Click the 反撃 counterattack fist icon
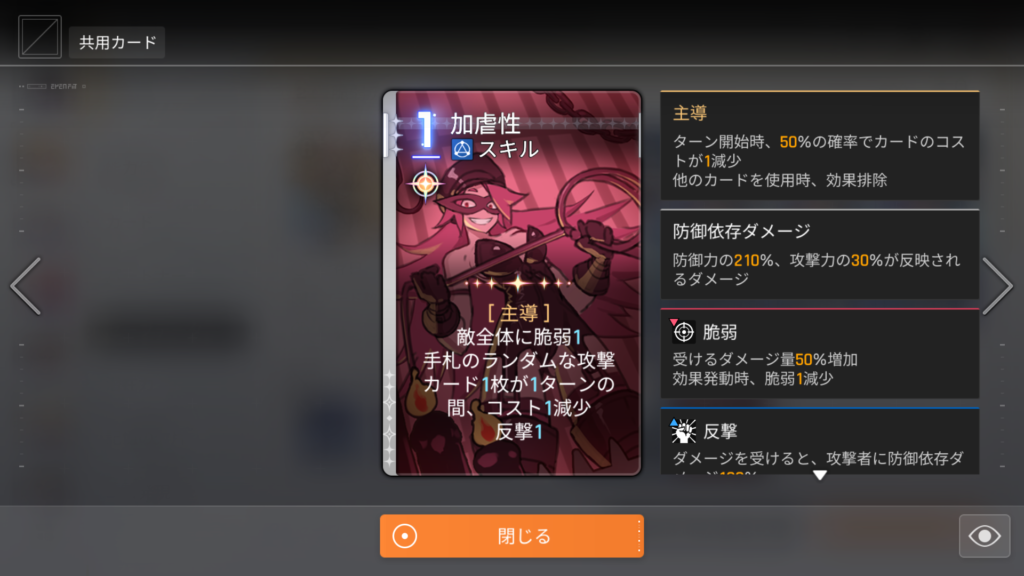This screenshot has width=1024, height=576. (683, 431)
